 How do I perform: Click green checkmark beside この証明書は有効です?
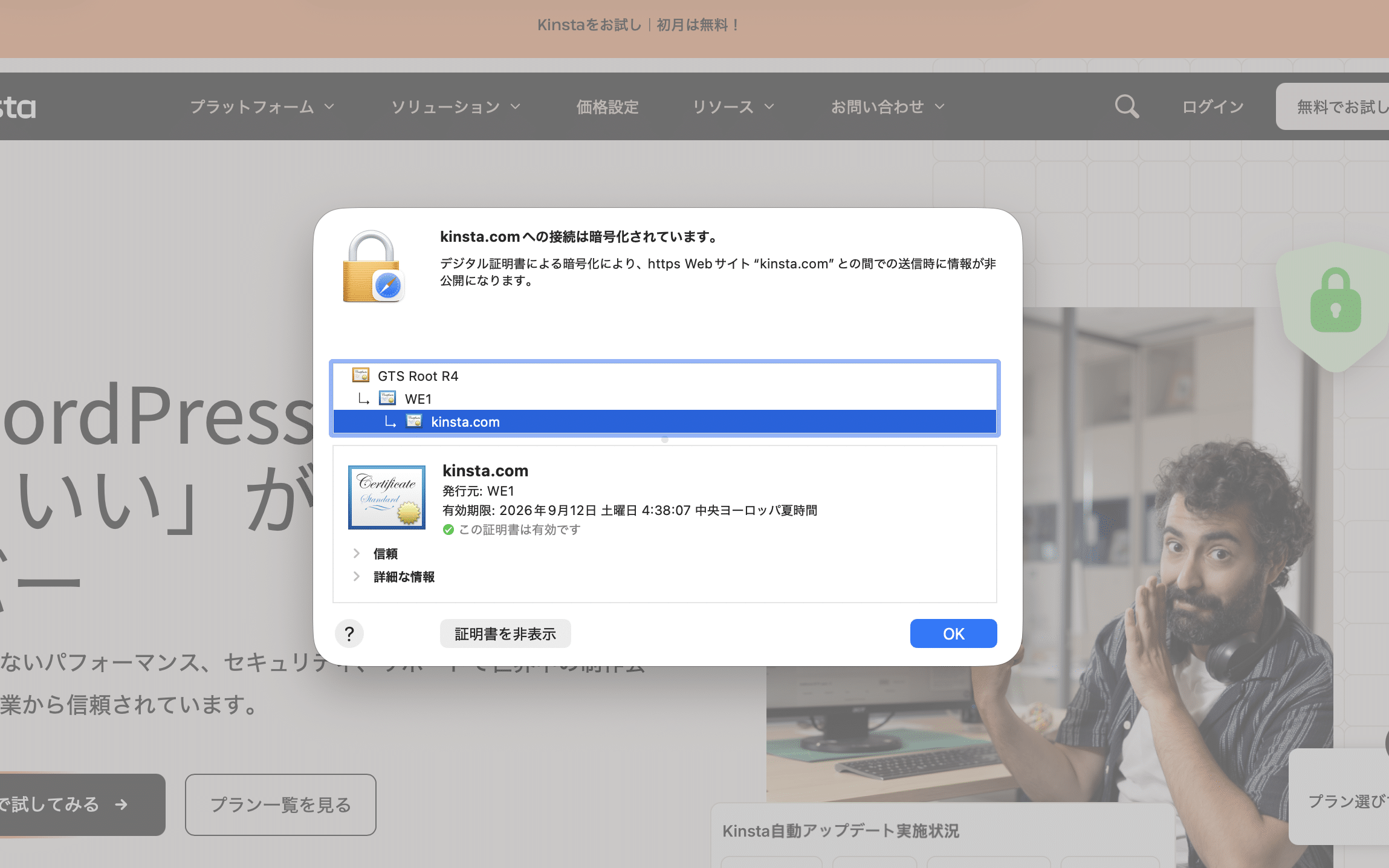(448, 530)
